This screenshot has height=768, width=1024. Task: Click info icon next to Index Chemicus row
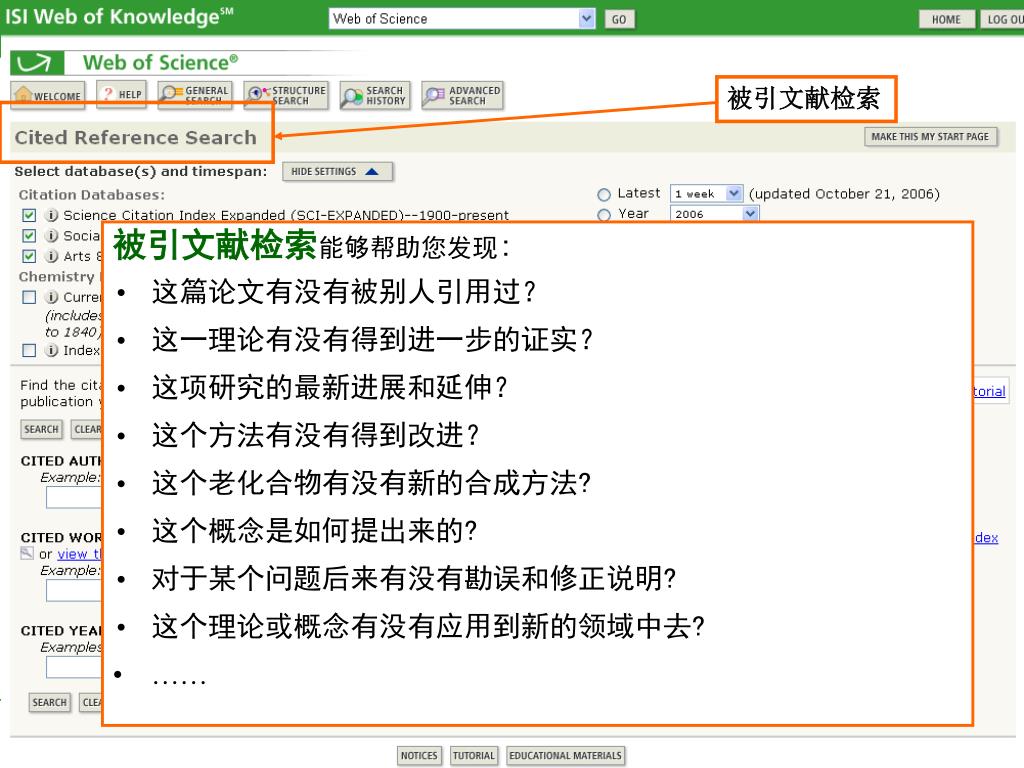point(52,350)
